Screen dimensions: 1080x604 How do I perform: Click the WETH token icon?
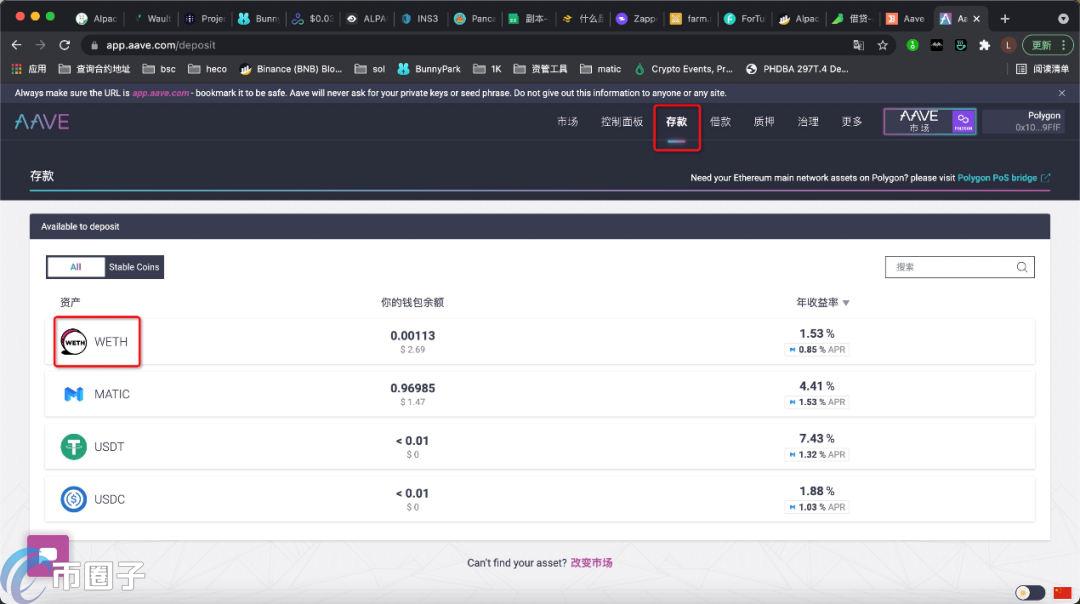pos(74,342)
